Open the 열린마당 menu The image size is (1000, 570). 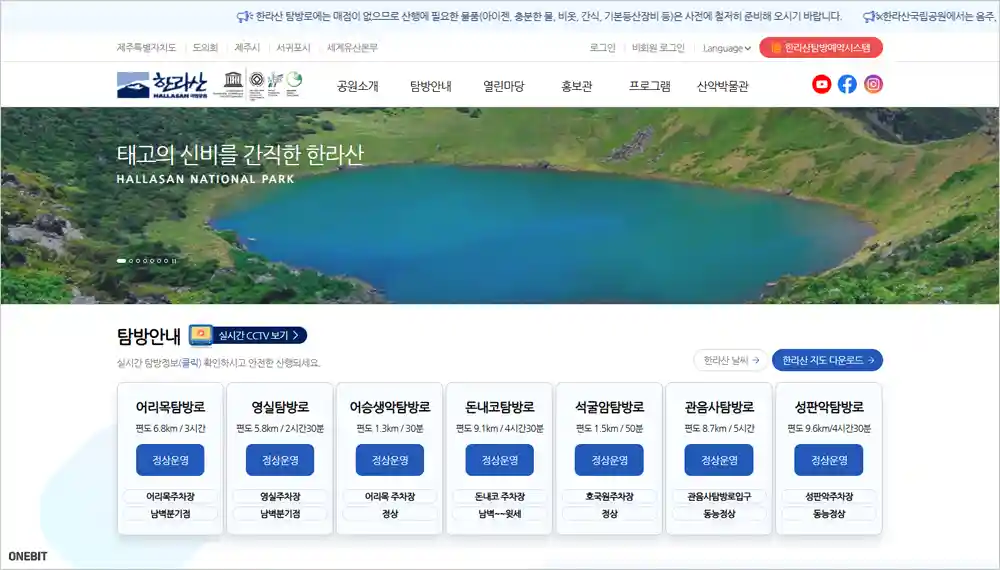504,86
